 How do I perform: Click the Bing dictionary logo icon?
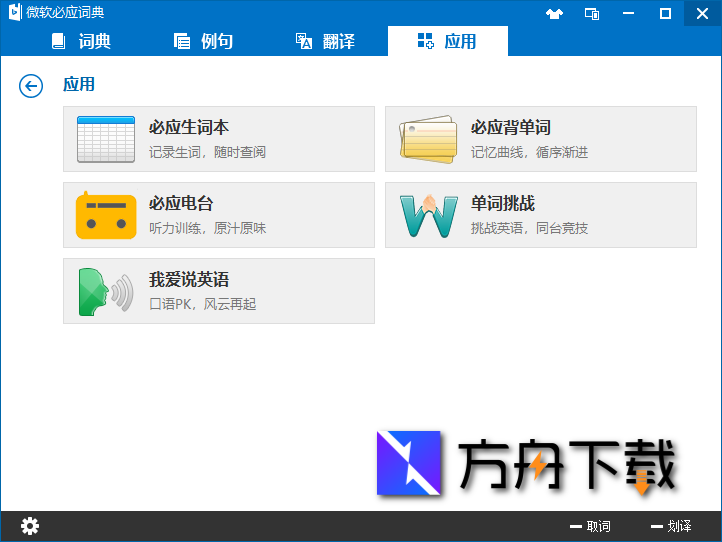(15, 12)
